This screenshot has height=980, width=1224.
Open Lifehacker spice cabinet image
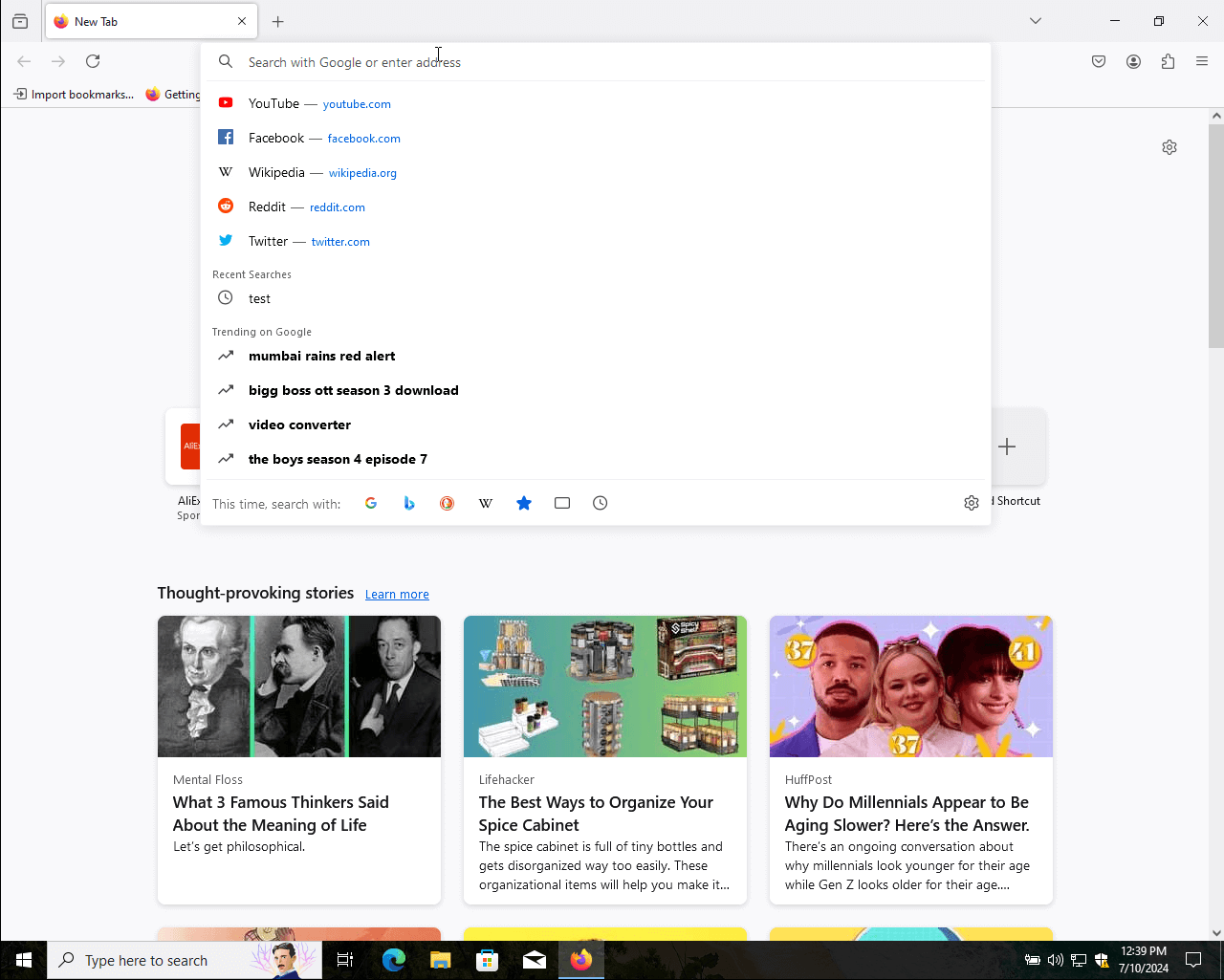(x=605, y=686)
